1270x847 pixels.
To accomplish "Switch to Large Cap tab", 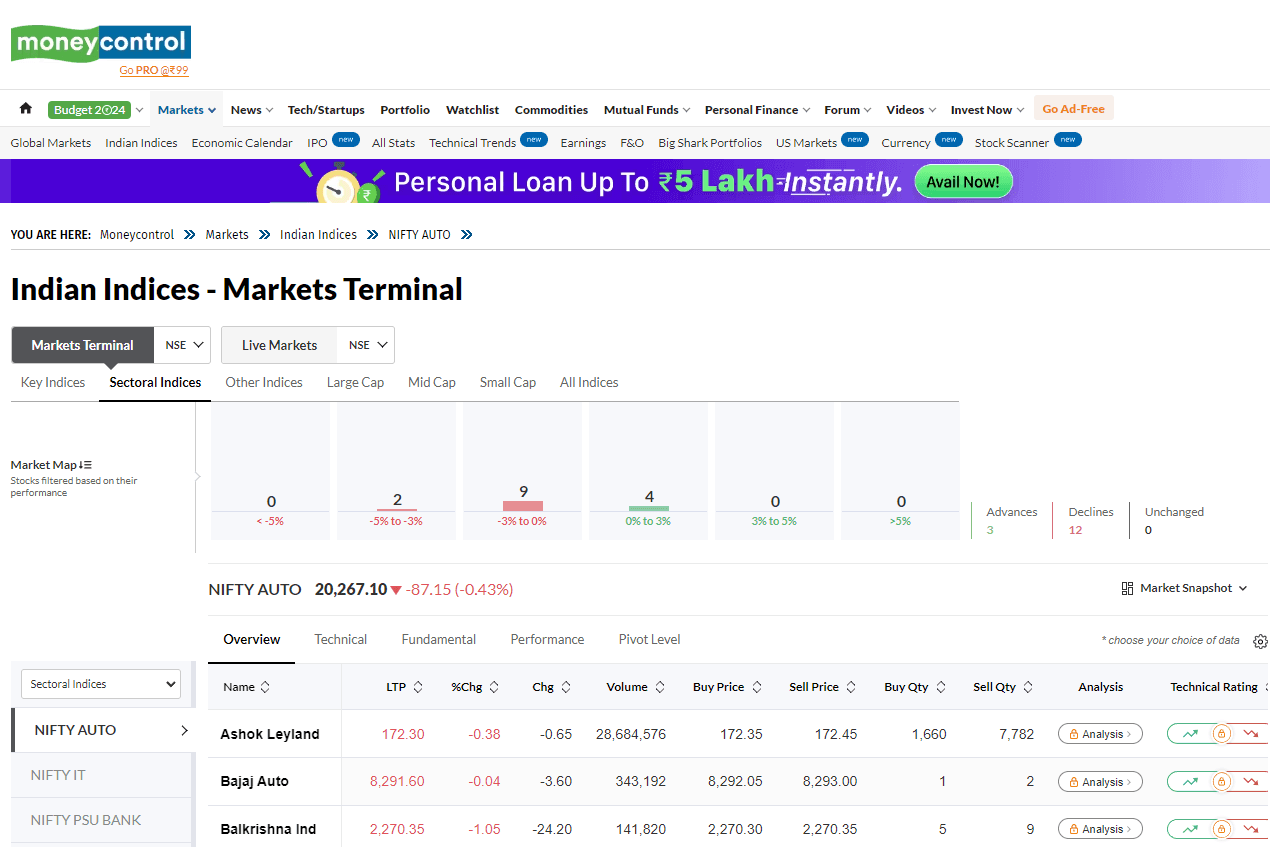I will point(355,382).
